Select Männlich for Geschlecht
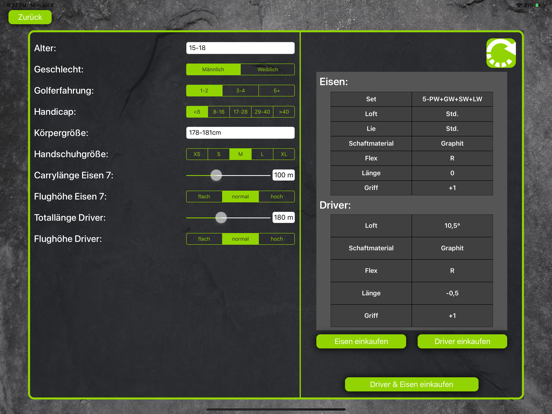The height and width of the screenshot is (414, 552). (213, 69)
